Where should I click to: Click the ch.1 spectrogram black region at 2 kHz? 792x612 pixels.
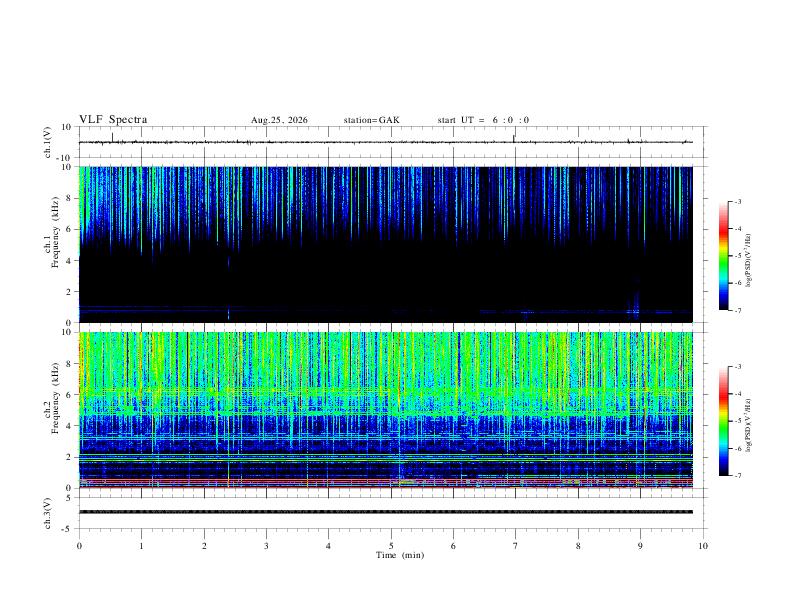pyautogui.click(x=386, y=291)
